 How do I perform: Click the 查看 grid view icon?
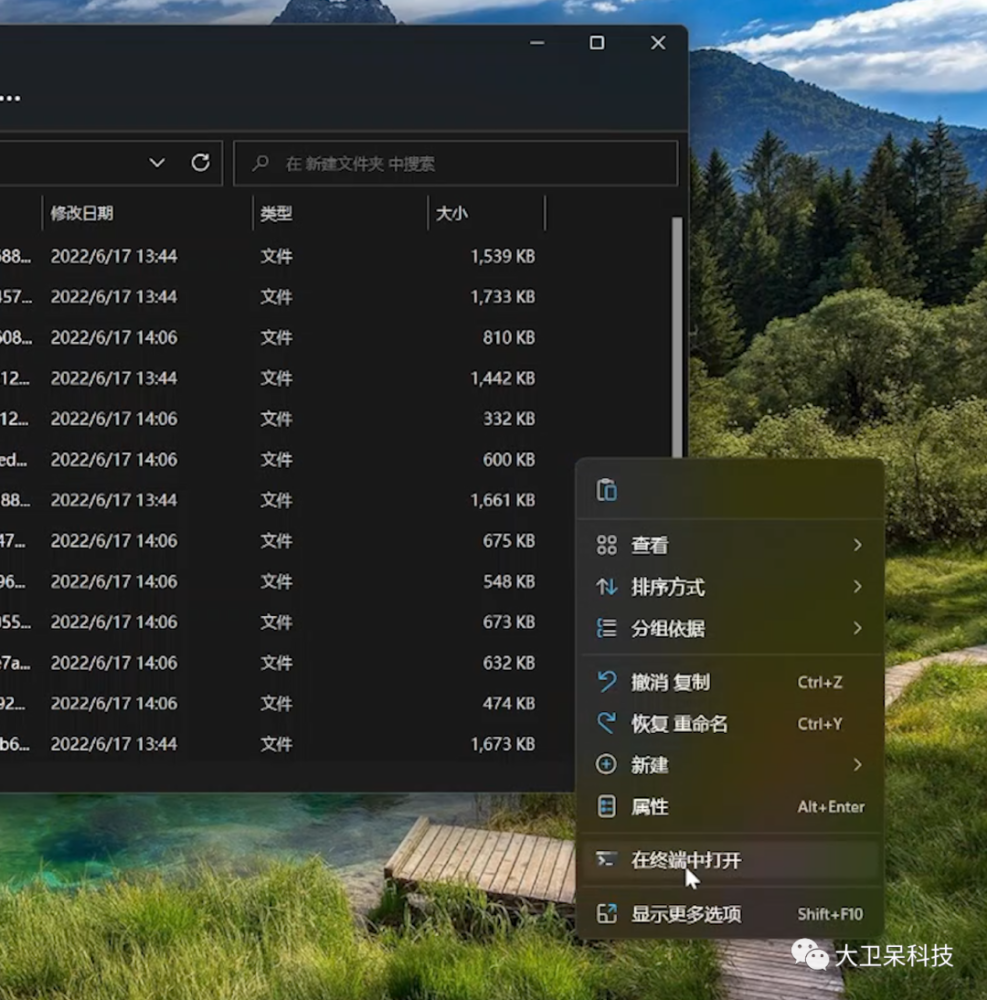pos(606,545)
